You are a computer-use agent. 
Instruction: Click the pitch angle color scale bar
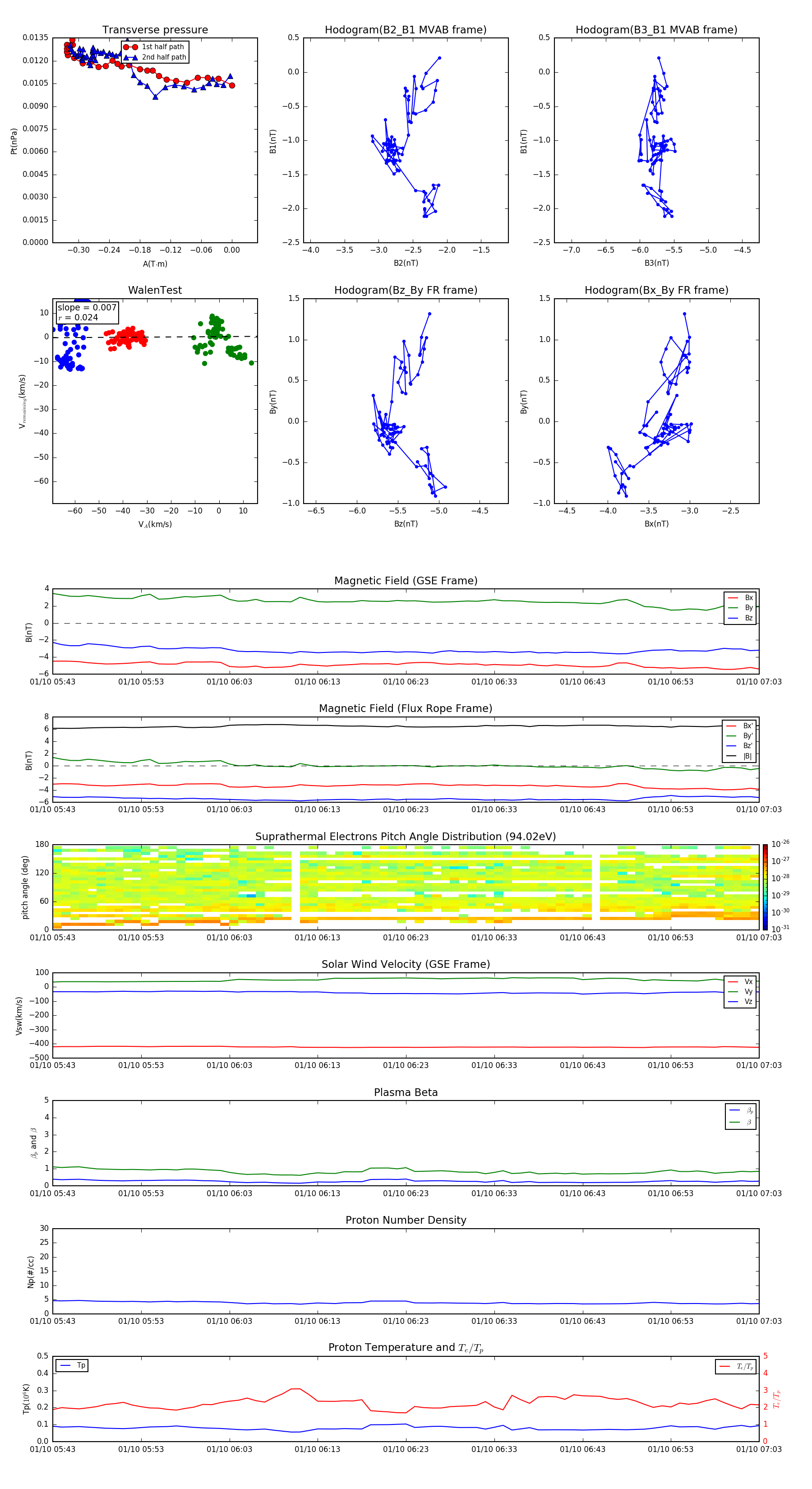[765, 887]
